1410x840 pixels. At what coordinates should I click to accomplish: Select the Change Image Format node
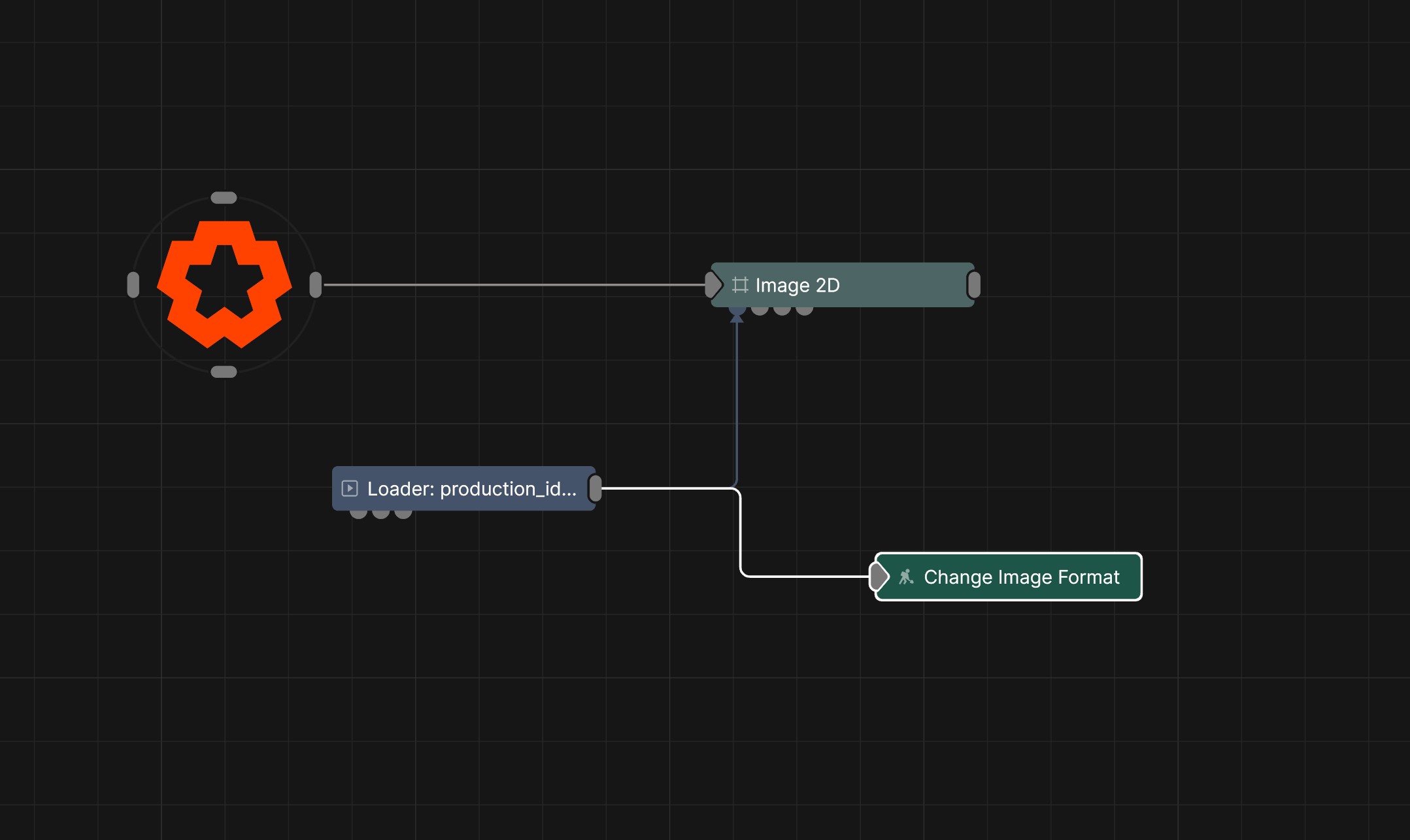point(1009,577)
